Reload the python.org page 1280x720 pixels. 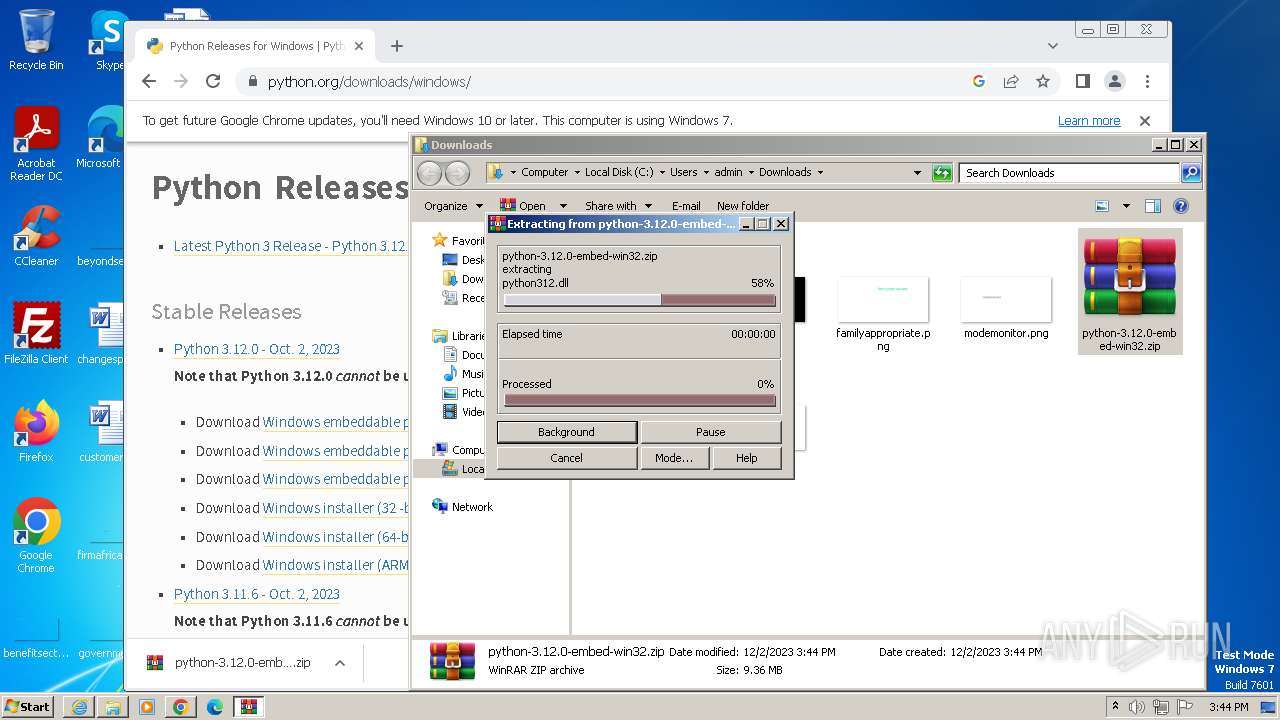coord(213,81)
